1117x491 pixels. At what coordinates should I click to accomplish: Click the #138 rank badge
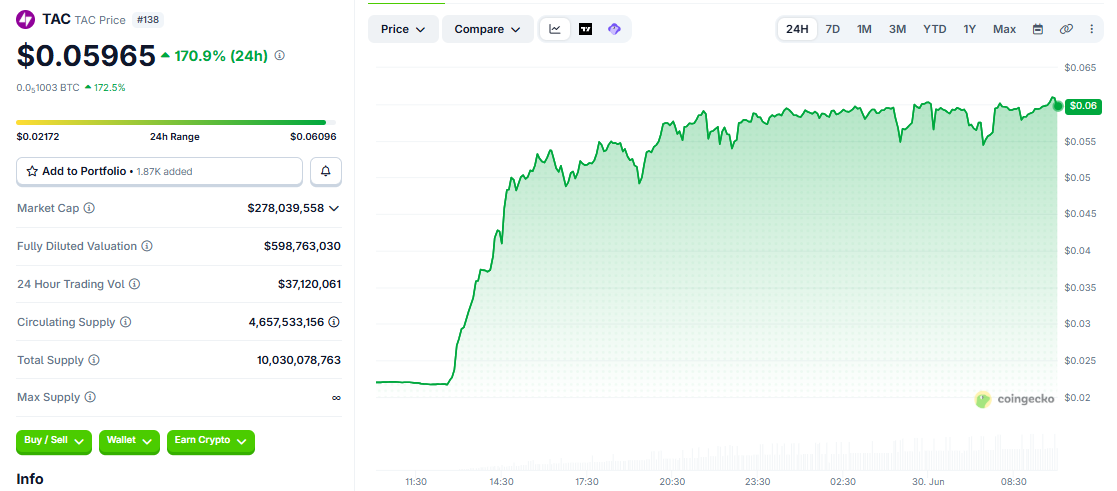tap(148, 20)
